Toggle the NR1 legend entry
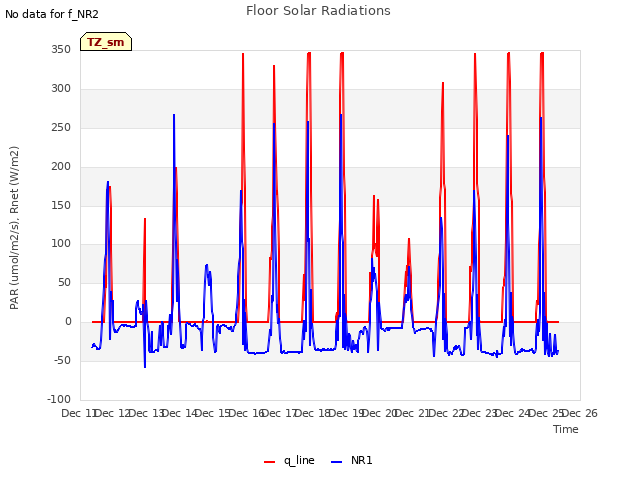Viewport: 640px width, 480px height. point(351,460)
